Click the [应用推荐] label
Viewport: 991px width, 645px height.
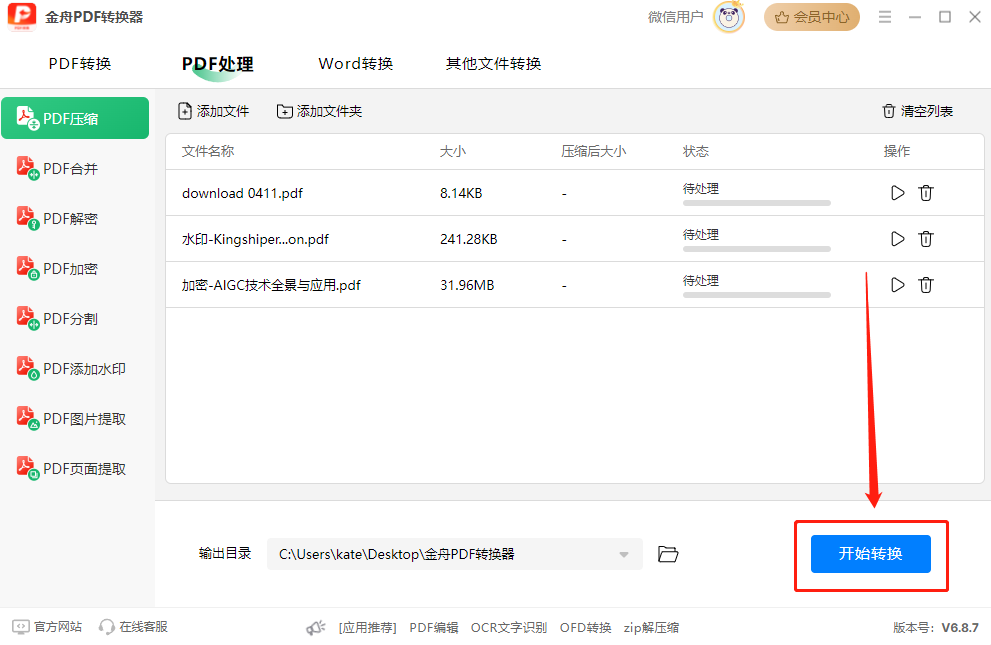click(367, 627)
